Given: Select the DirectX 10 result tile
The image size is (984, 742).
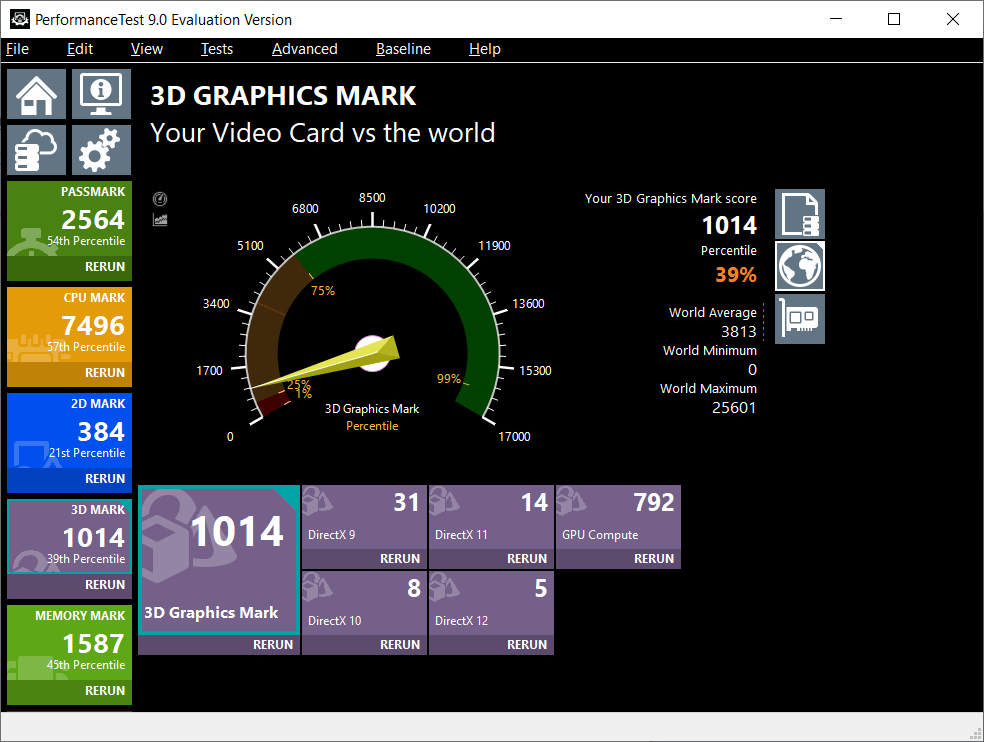Looking at the screenshot, I should [364, 603].
